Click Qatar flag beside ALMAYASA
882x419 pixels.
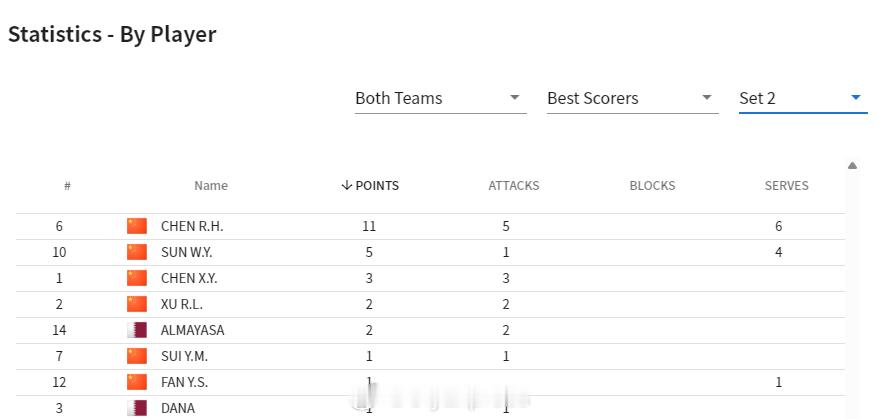[x=137, y=330]
